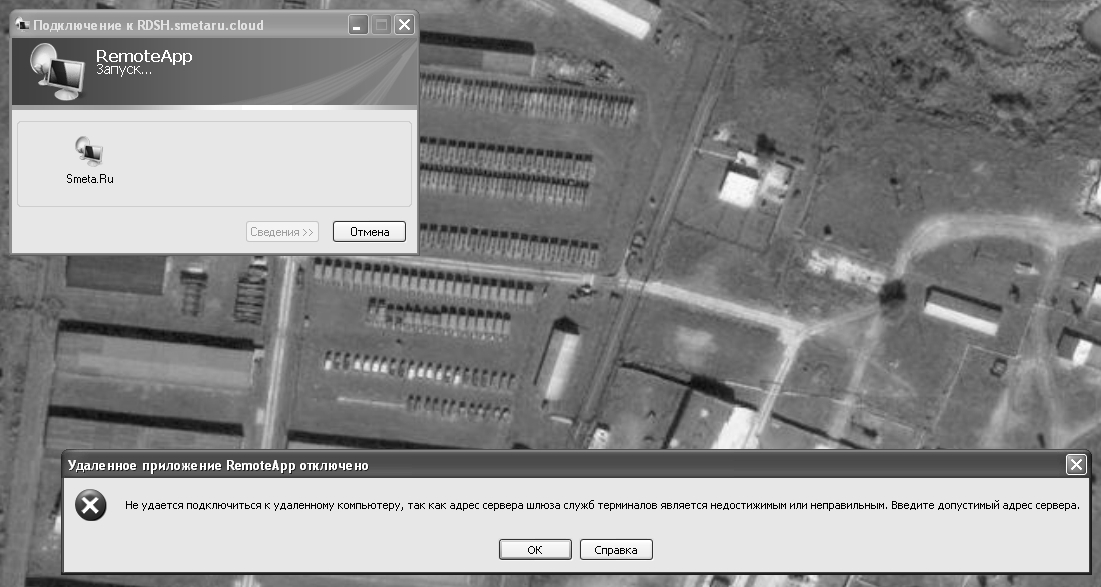This screenshot has width=1101, height=587.
Task: Close the Подключение к RDSH.smetaru.cloud window
Action: coord(404,25)
